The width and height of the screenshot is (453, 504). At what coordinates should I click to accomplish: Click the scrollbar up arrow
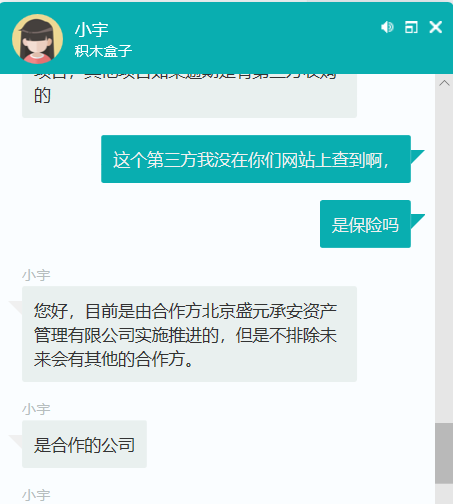pos(444,83)
